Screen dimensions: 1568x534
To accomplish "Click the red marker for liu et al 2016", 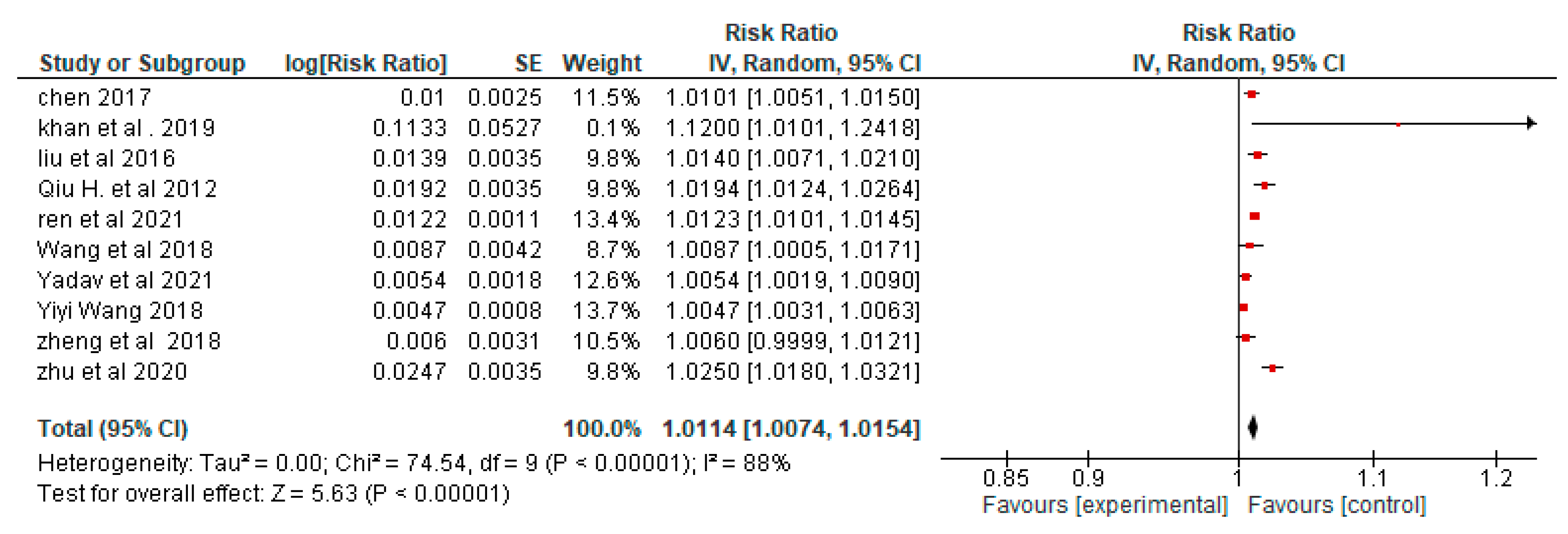I will pyautogui.click(x=1258, y=154).
